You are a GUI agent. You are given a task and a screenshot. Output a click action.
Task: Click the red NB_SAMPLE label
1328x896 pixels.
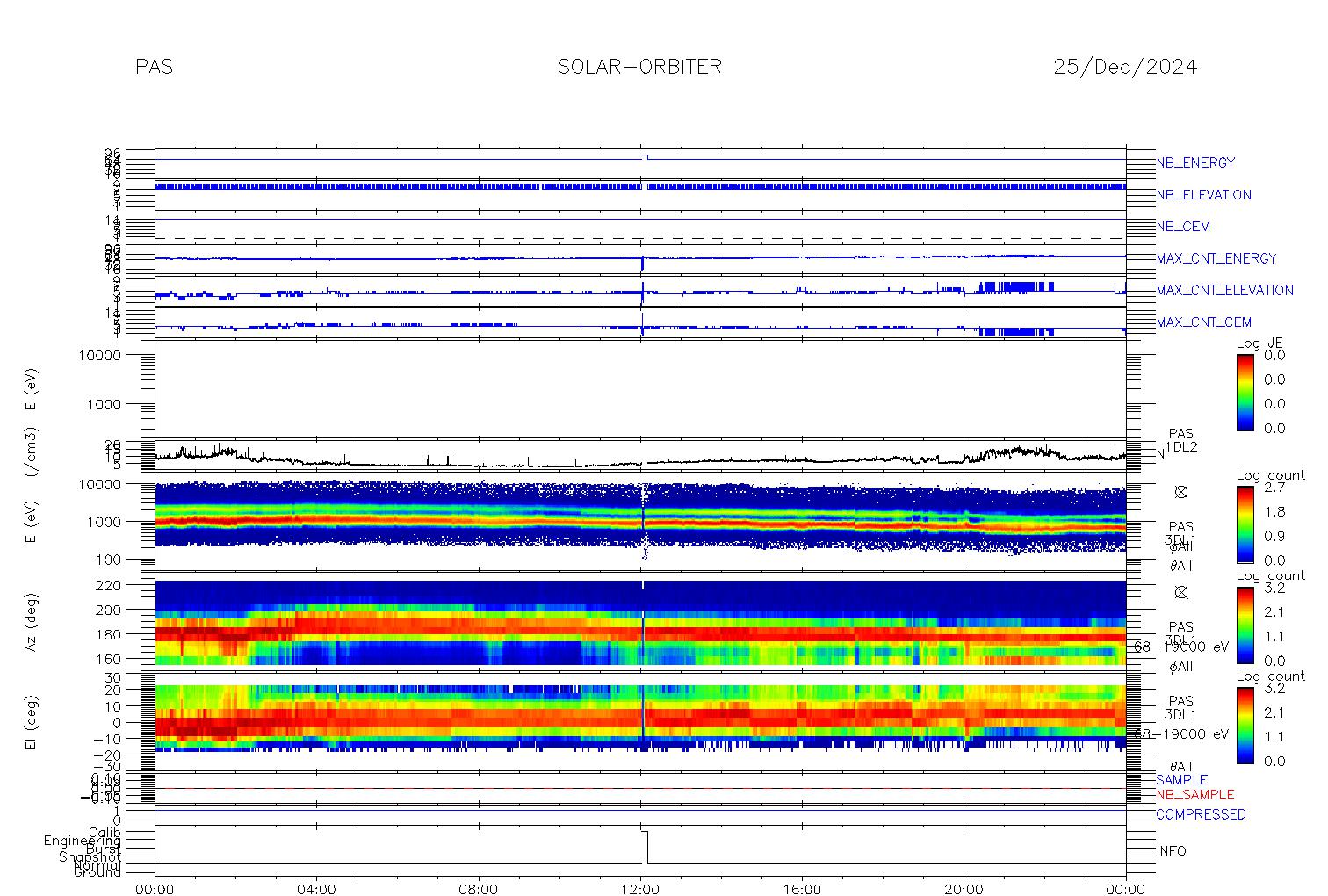click(1194, 795)
